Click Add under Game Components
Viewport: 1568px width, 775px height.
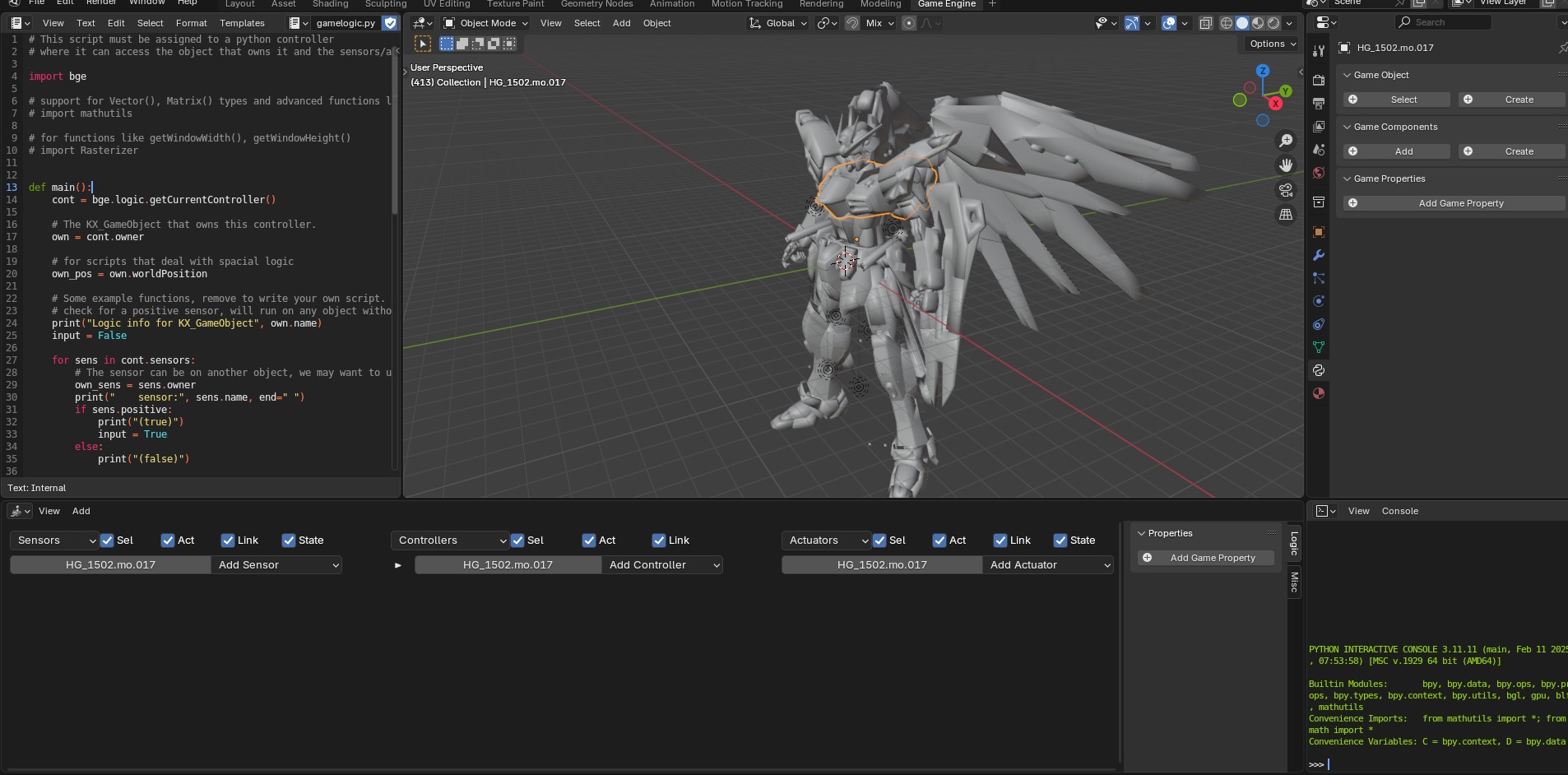pyautogui.click(x=1396, y=151)
